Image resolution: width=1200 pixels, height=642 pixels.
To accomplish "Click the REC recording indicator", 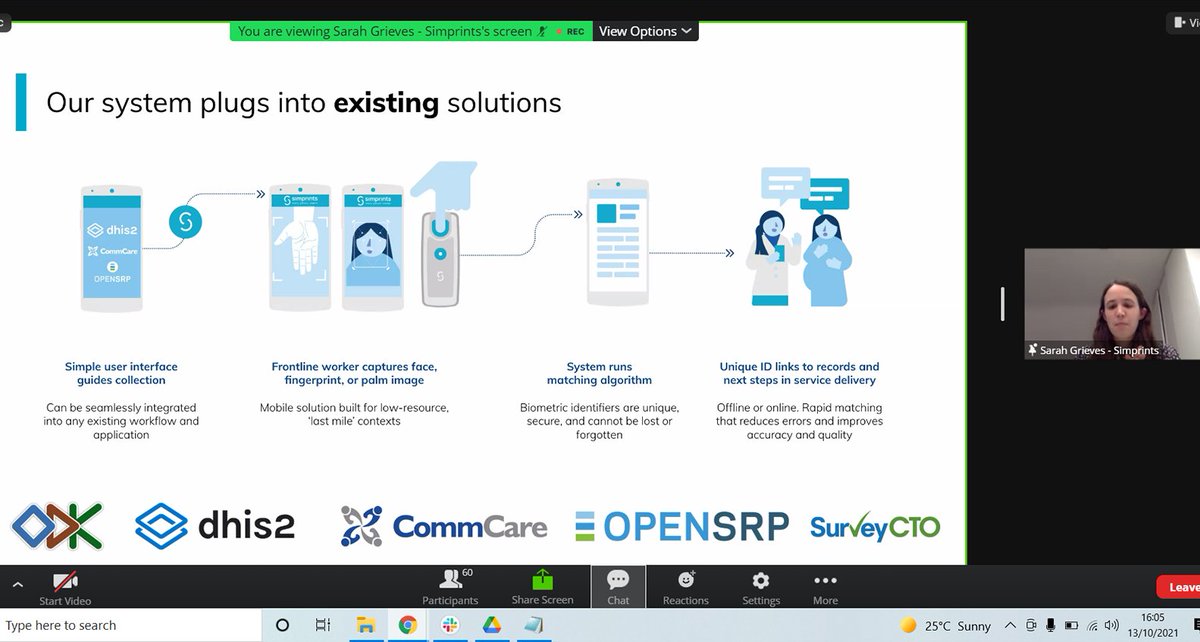I will [x=570, y=31].
